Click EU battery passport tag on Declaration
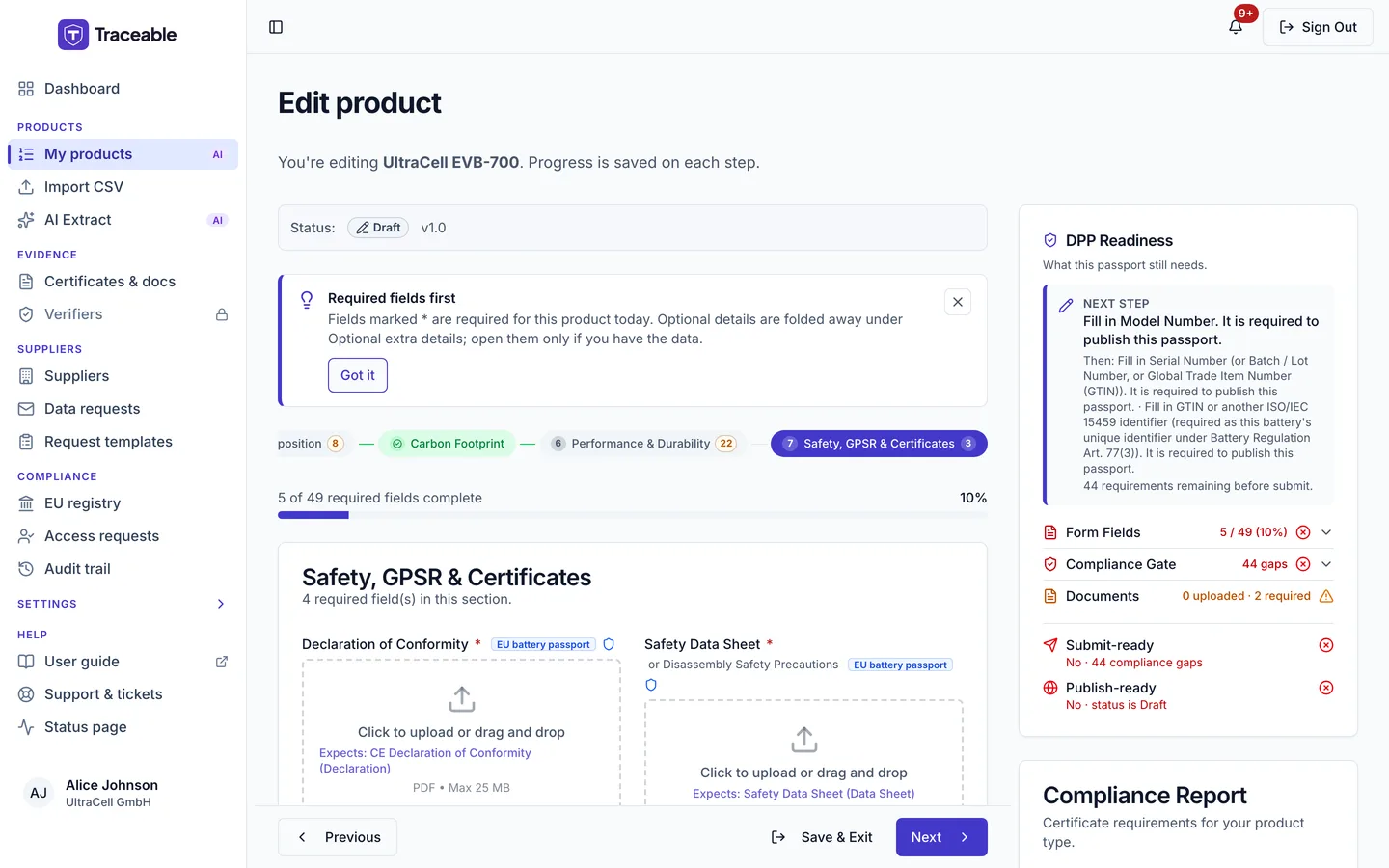 coord(543,644)
